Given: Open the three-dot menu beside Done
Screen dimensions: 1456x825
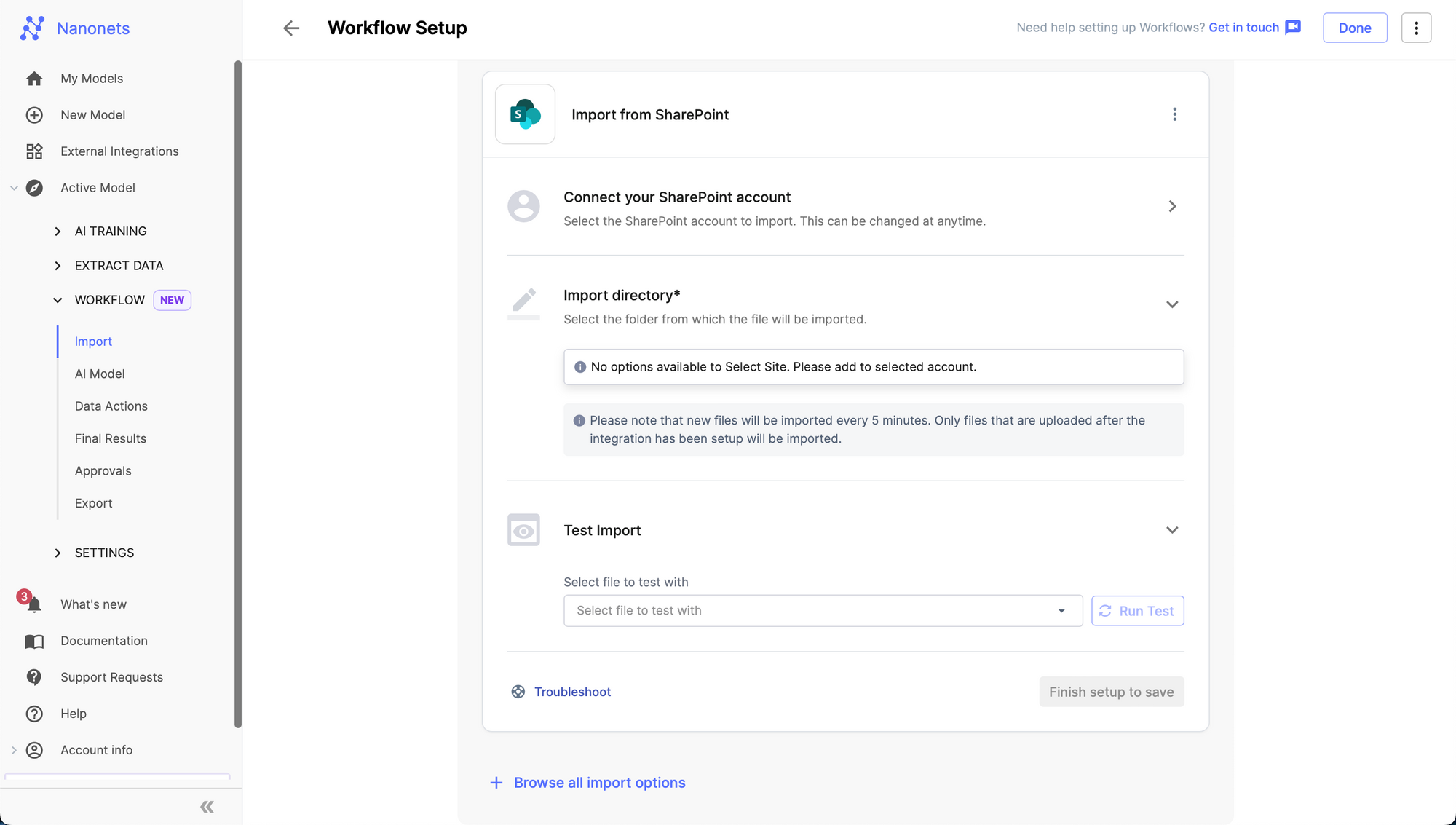Looking at the screenshot, I should (x=1416, y=28).
